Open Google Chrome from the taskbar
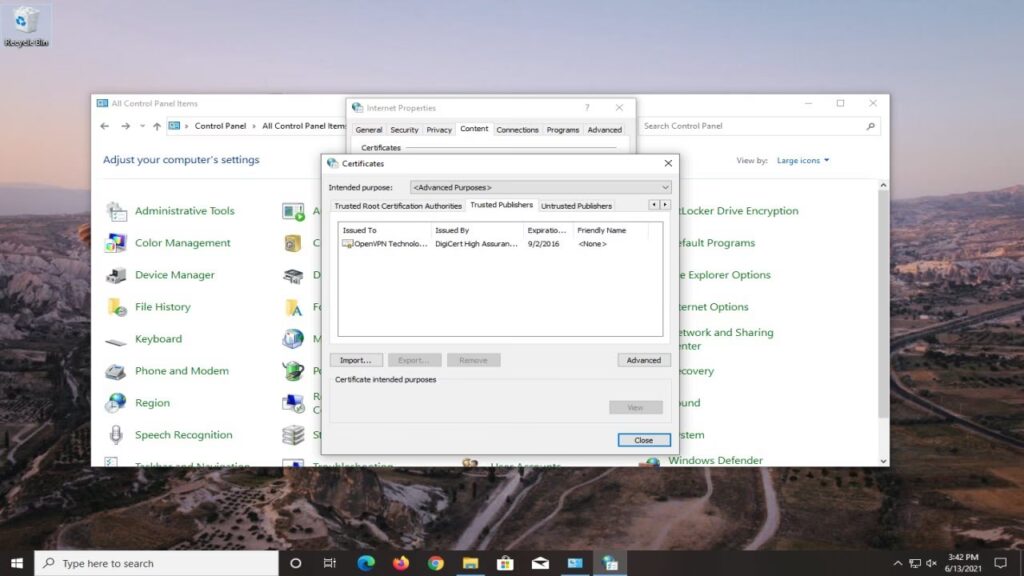This screenshot has height=576, width=1024. [436, 563]
